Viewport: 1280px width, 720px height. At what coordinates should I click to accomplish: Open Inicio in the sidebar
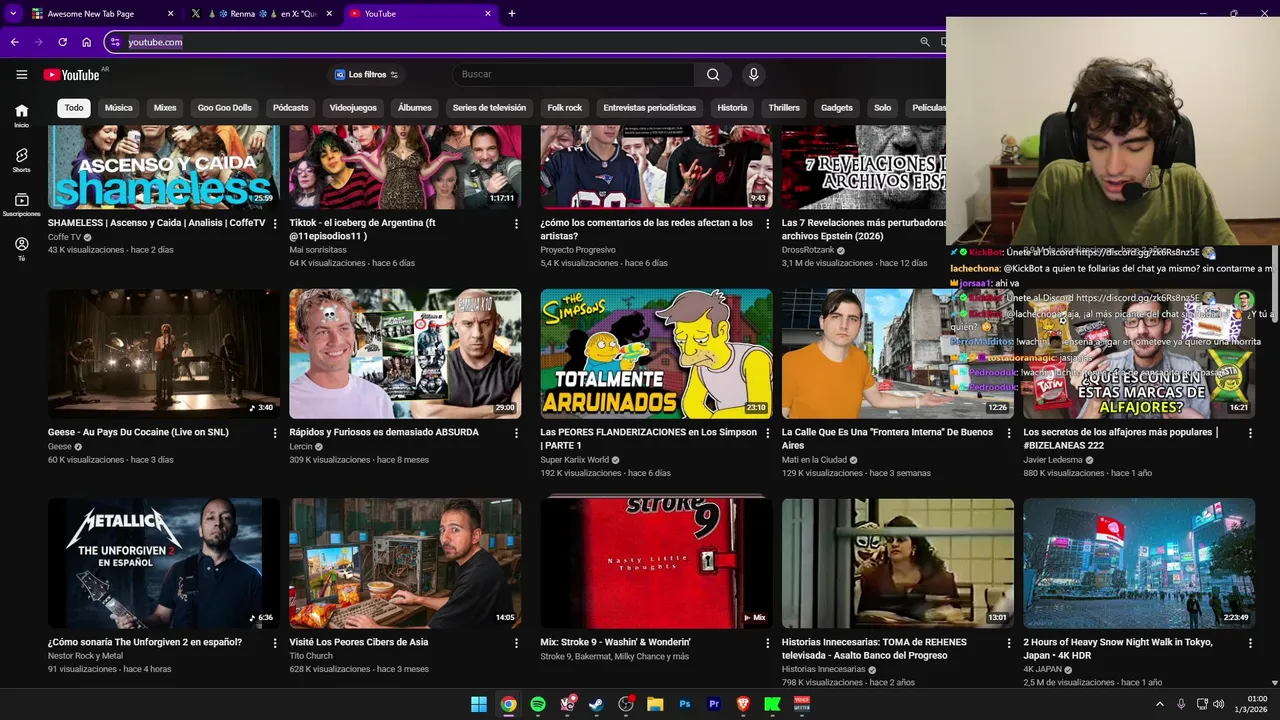pos(21,116)
